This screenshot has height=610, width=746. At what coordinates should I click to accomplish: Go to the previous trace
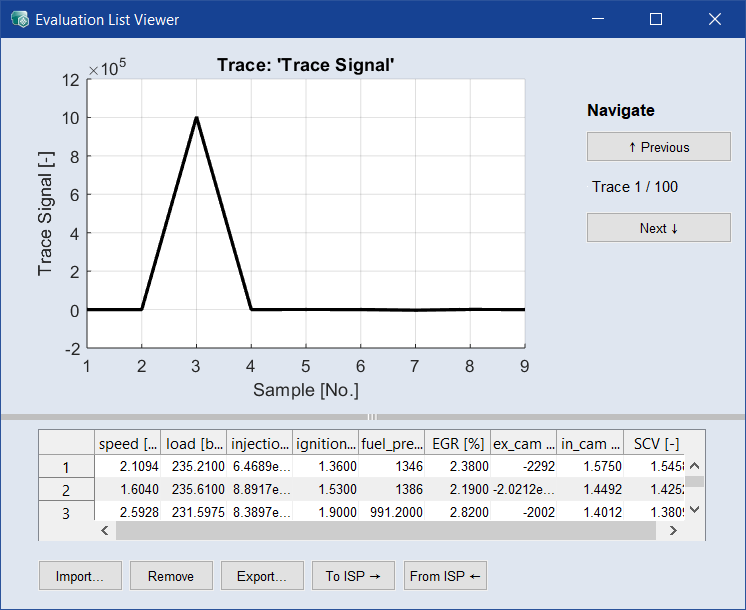[658, 147]
